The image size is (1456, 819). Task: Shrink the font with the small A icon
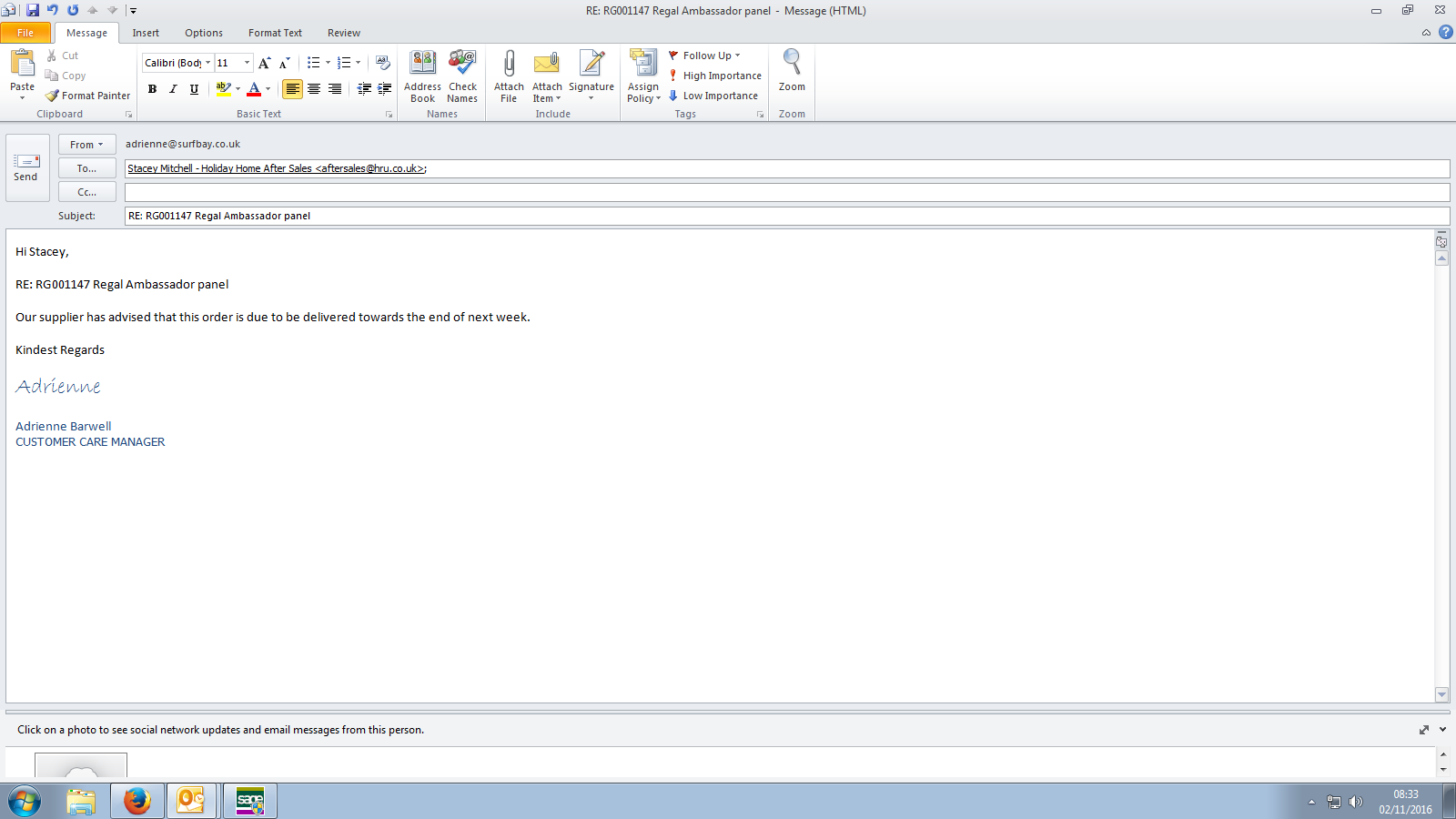click(285, 63)
